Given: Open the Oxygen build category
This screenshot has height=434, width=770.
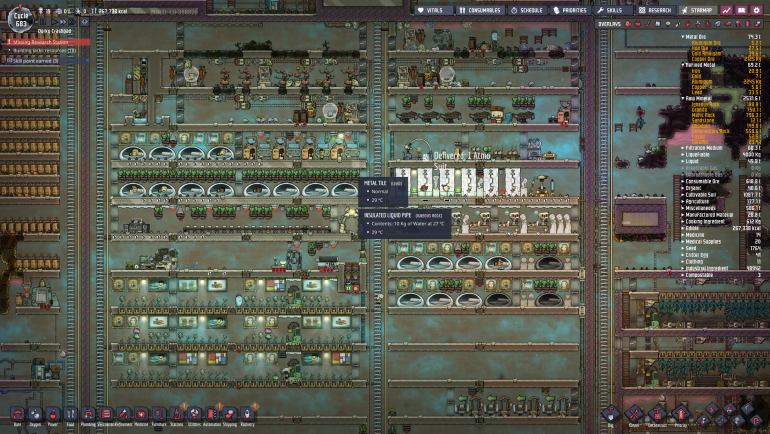Looking at the screenshot, I should click(x=35, y=415).
